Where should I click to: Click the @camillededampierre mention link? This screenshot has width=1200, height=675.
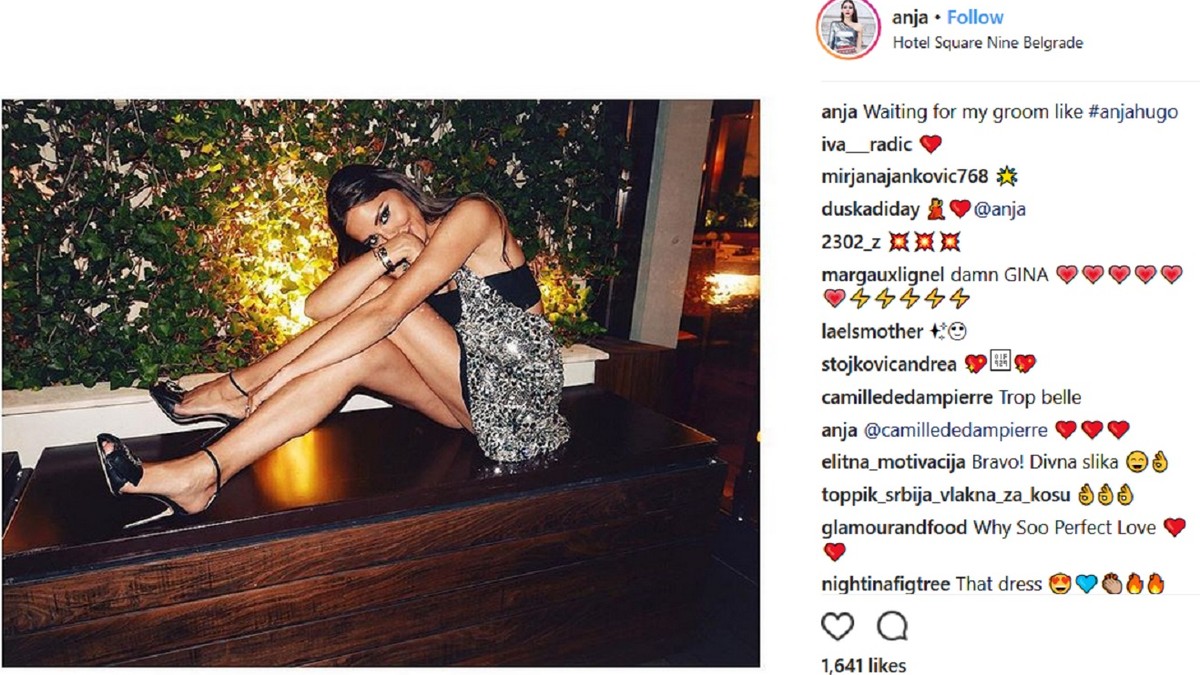[x=955, y=430]
